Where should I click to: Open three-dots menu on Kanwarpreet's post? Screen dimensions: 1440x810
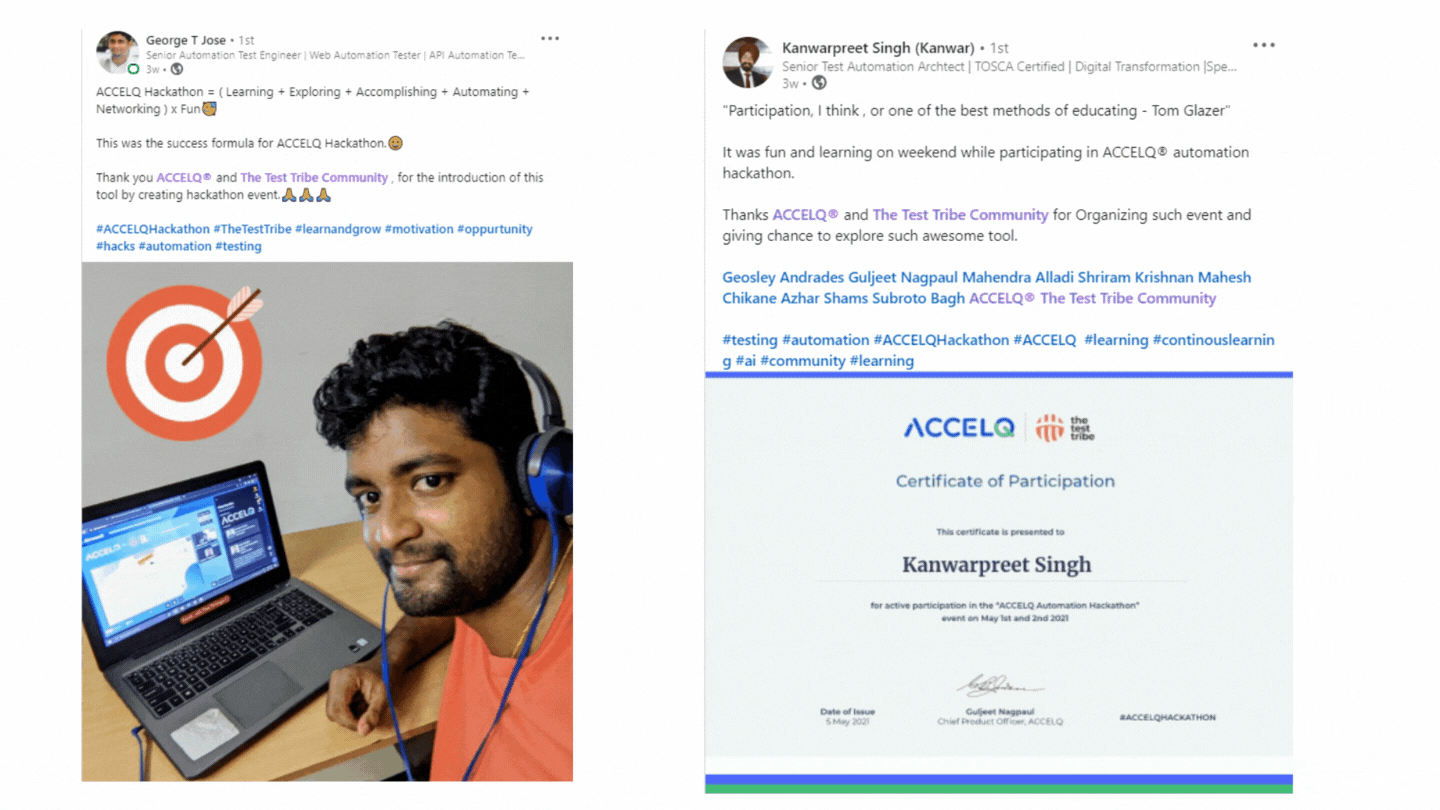(1264, 46)
